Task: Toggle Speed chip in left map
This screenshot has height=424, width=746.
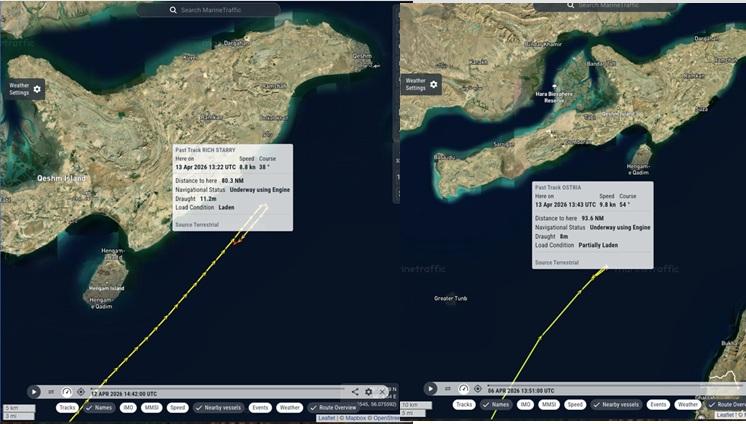Action: click(x=177, y=407)
